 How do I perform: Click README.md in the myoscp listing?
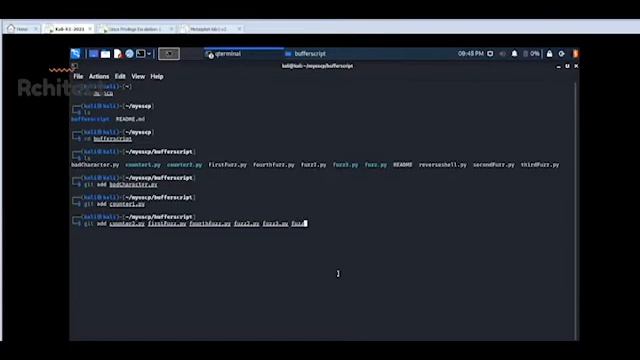click(x=130, y=119)
